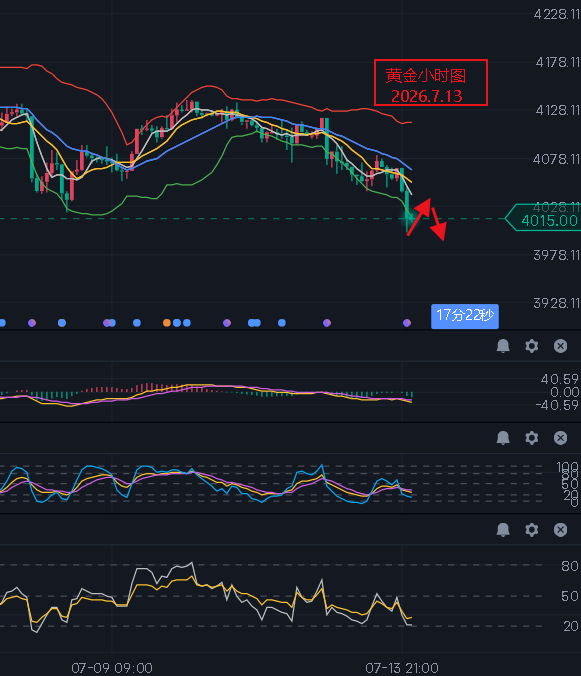Viewport: 581px width, 676px height.
Task: Select the red downward arrow annotation
Action: [437, 224]
